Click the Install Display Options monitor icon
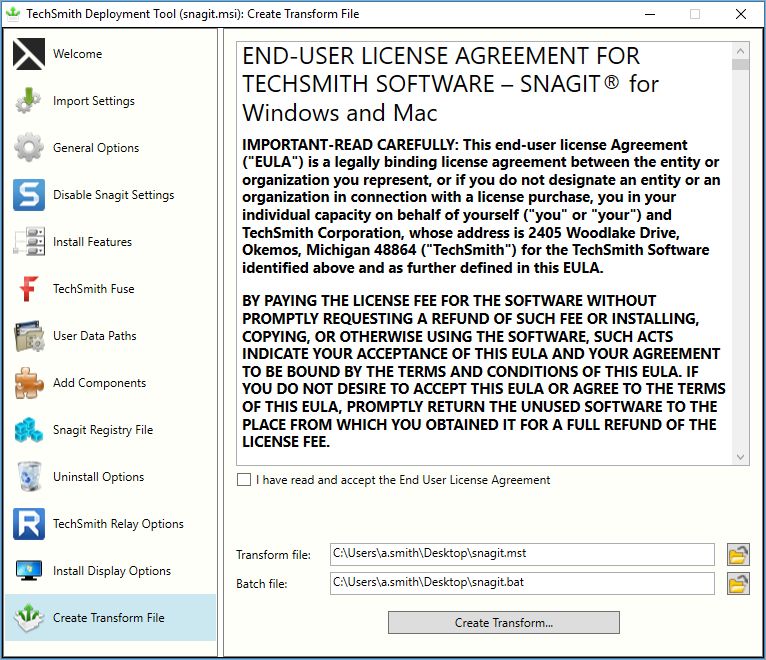This screenshot has width=766, height=660. (x=29, y=571)
